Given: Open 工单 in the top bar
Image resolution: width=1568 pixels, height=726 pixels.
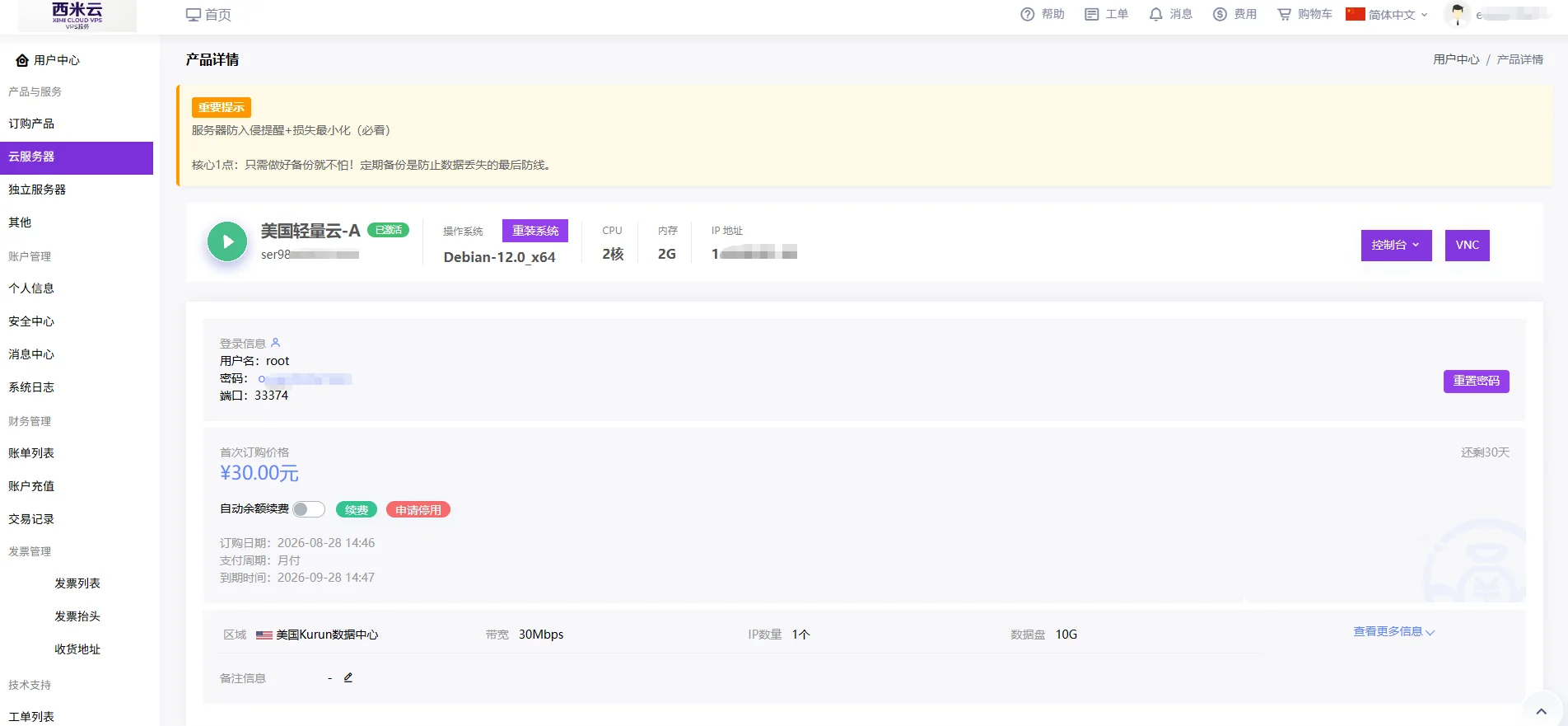Looking at the screenshot, I should click(1106, 14).
